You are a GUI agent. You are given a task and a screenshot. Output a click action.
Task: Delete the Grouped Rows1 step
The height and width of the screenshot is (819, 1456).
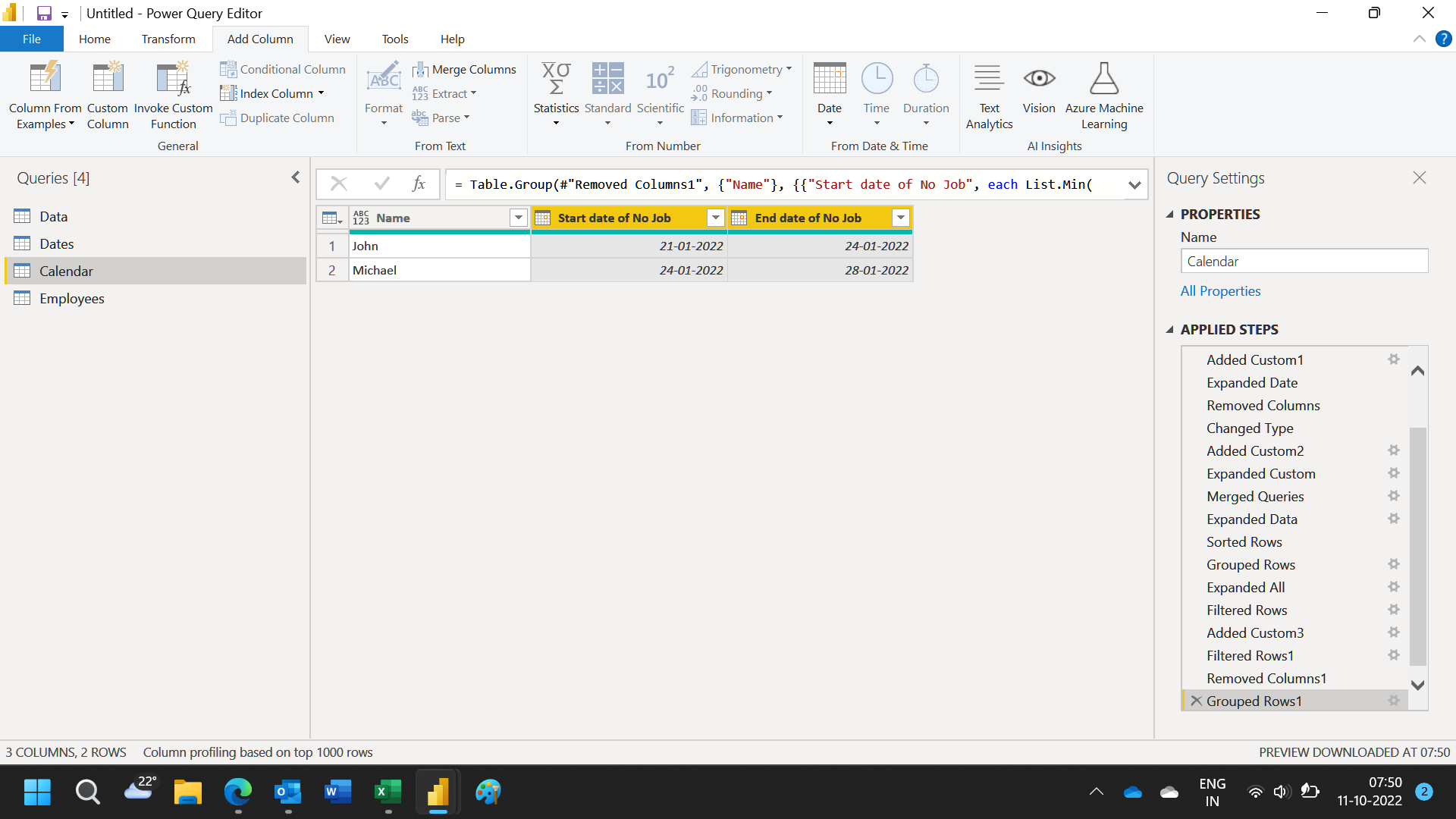[1196, 701]
